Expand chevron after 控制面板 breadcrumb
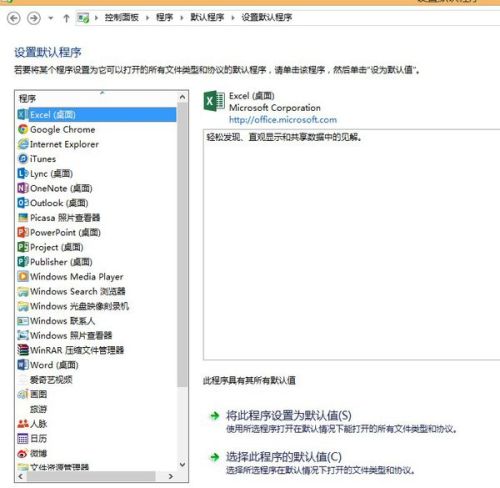Image resolution: width=500 pixels, height=488 pixels. point(147,18)
